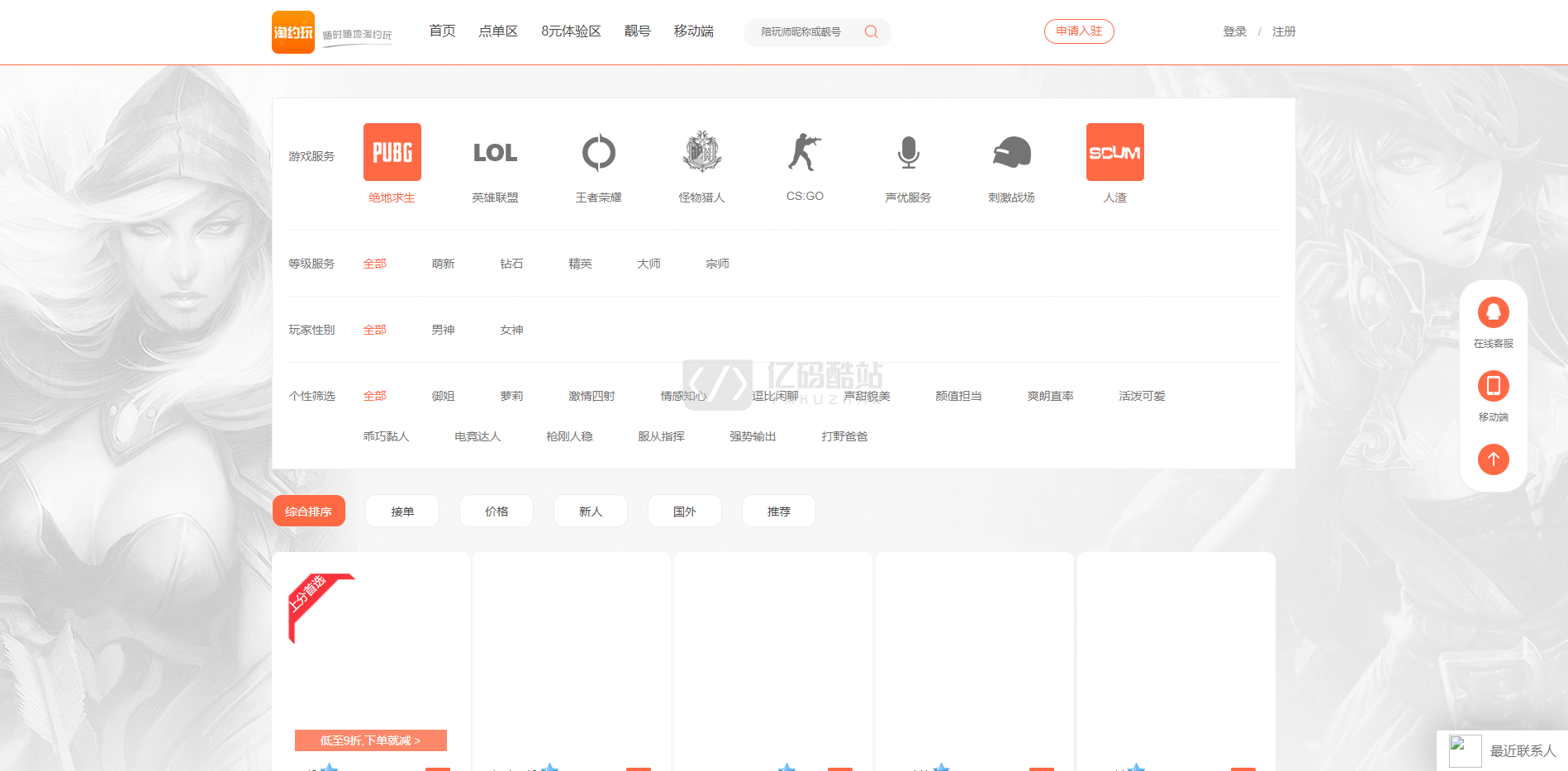Filter personality by 打野爸爸
Image resolution: width=1568 pixels, height=771 pixels.
pyautogui.click(x=845, y=436)
